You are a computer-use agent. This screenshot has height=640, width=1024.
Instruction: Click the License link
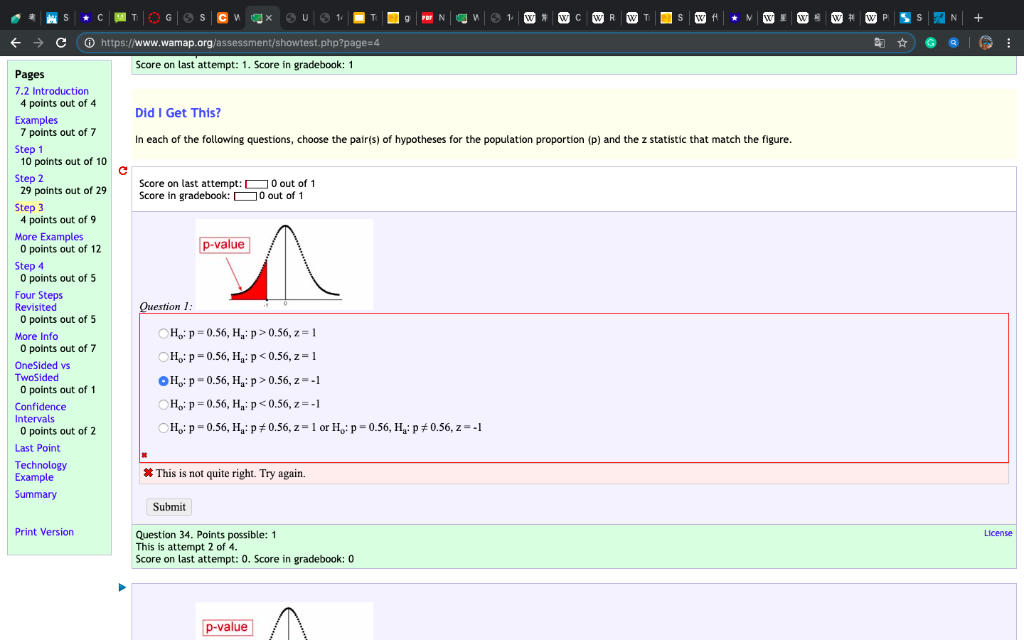[997, 533]
